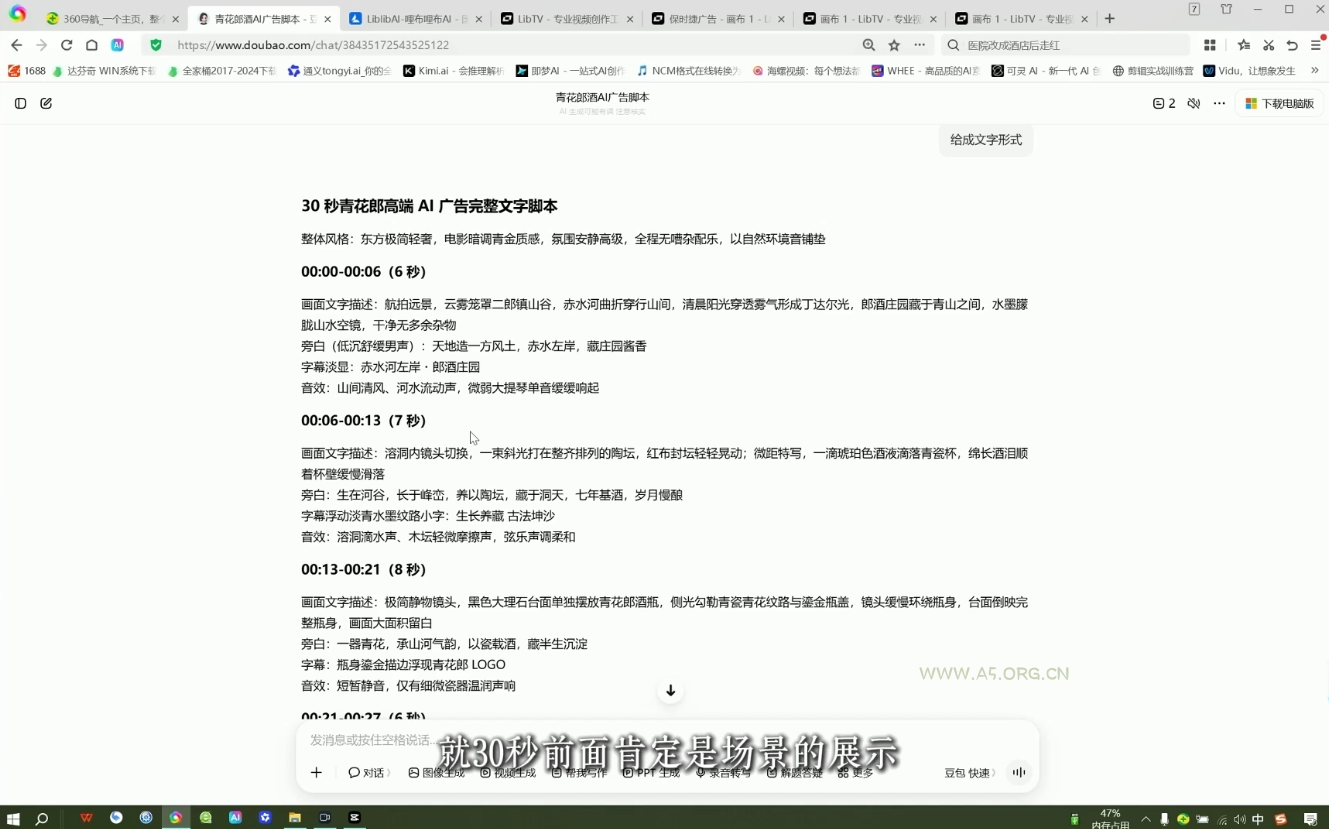Expand the 对话 mode selector
The height and width of the screenshot is (829, 1329).
pyautogui.click(x=368, y=773)
